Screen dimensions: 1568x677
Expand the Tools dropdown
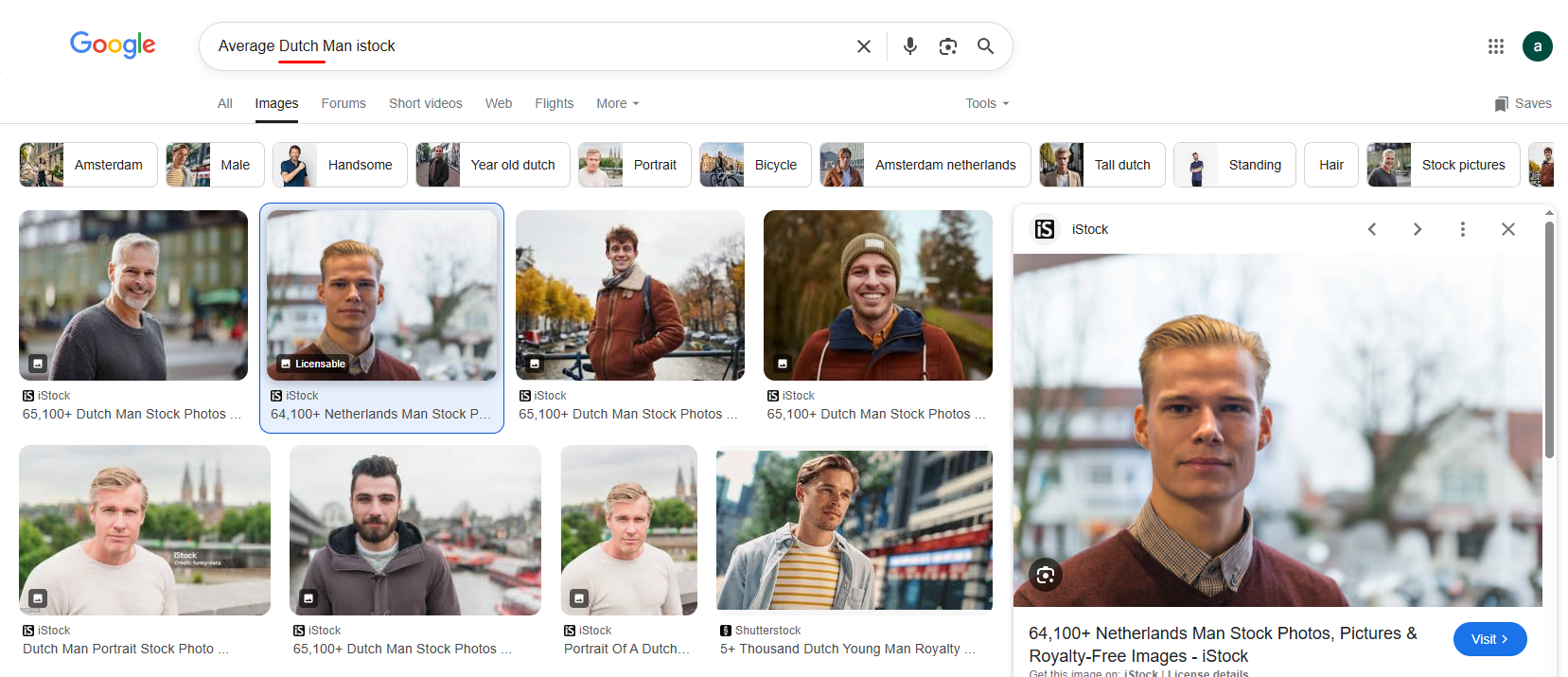click(986, 103)
